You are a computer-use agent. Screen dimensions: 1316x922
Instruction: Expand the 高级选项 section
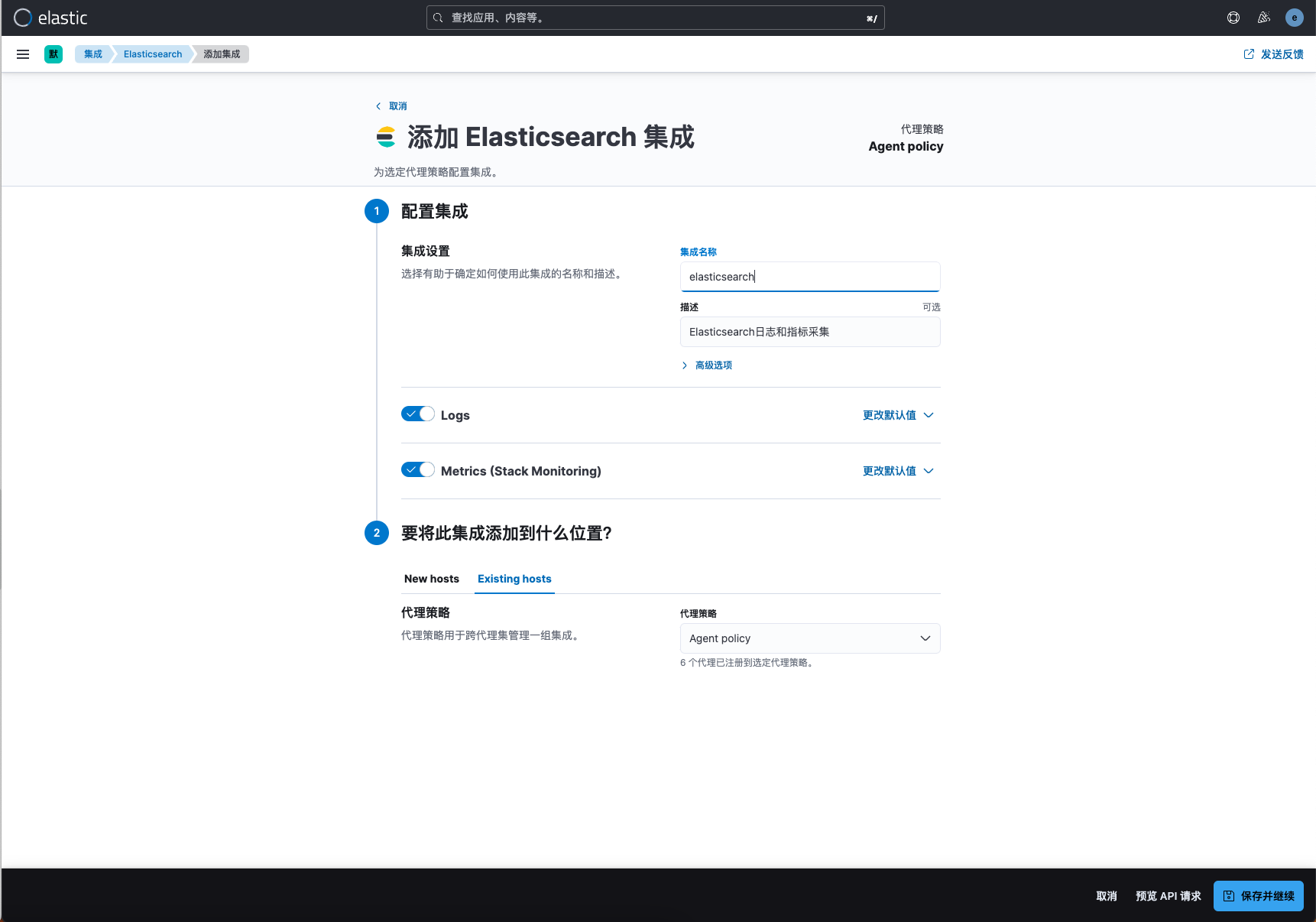click(706, 365)
